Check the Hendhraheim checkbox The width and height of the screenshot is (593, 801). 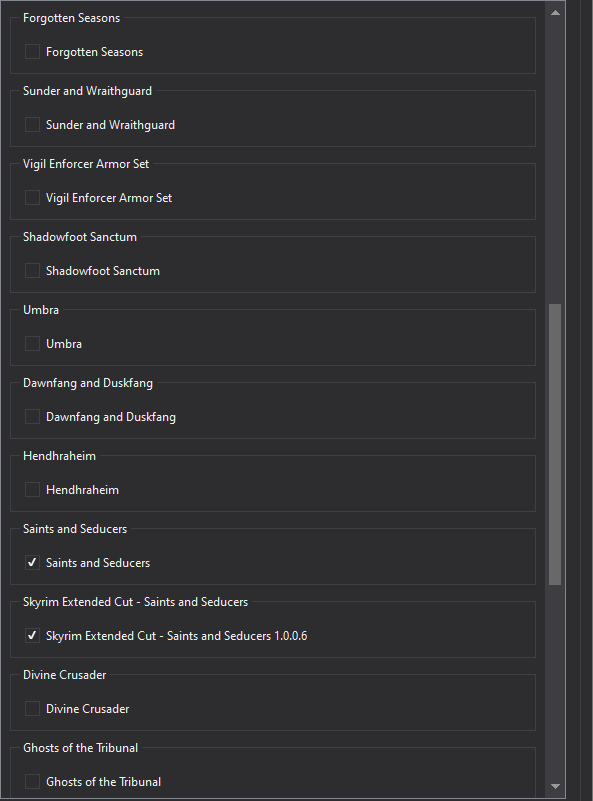pyautogui.click(x=32, y=490)
